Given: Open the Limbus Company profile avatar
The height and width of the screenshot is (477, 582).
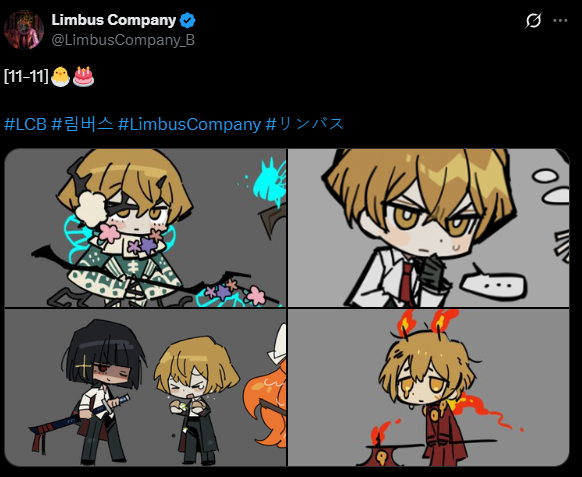Looking at the screenshot, I should click(24, 30).
